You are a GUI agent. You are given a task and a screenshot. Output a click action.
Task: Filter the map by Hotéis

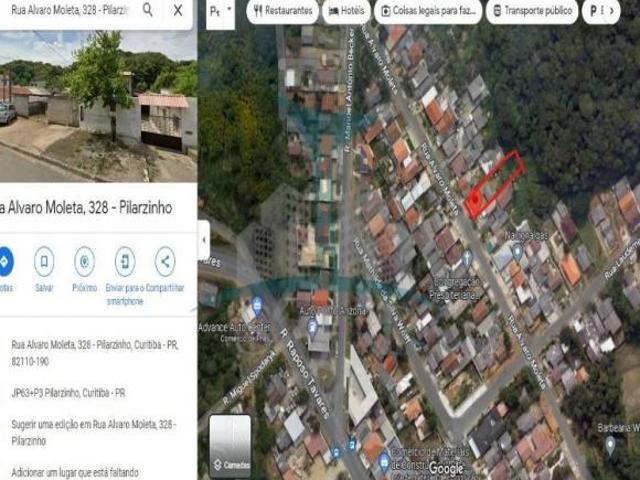(x=348, y=12)
